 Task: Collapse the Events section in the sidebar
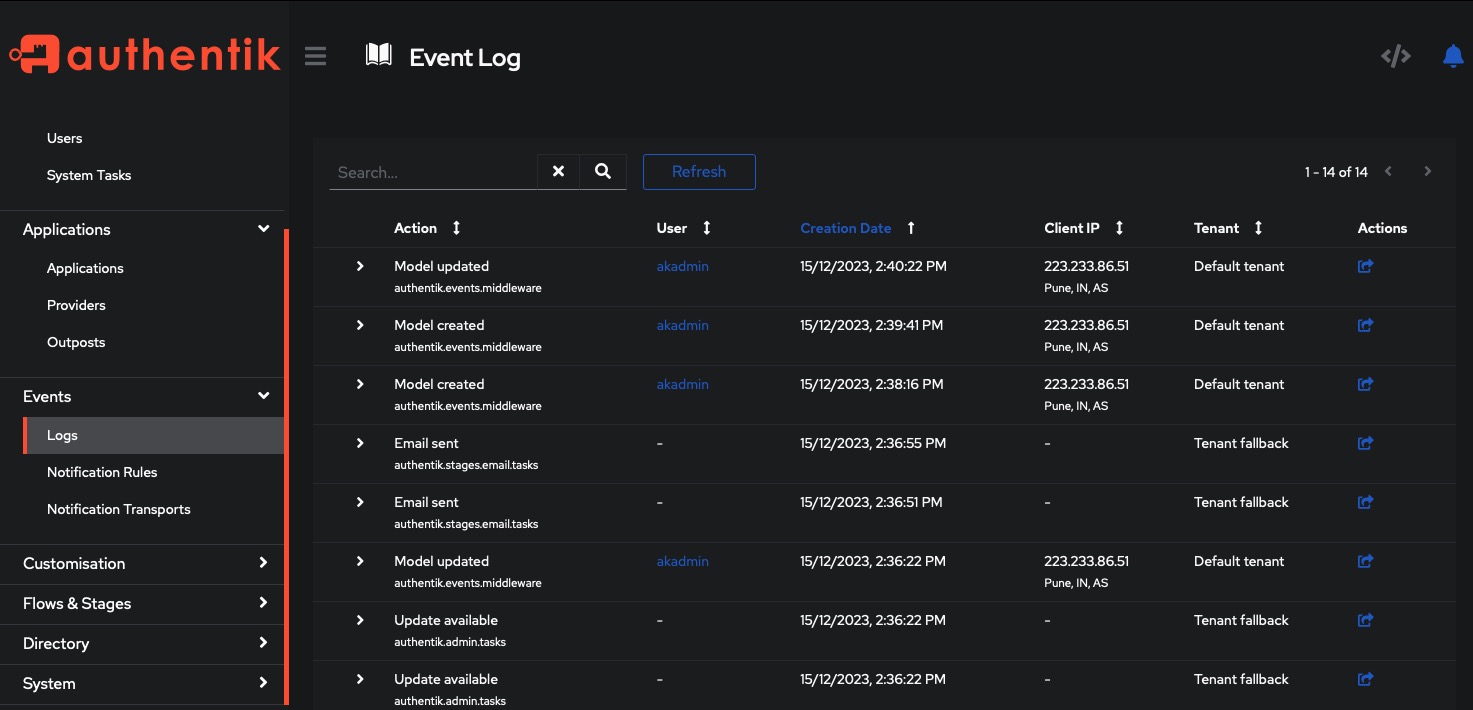(x=263, y=396)
